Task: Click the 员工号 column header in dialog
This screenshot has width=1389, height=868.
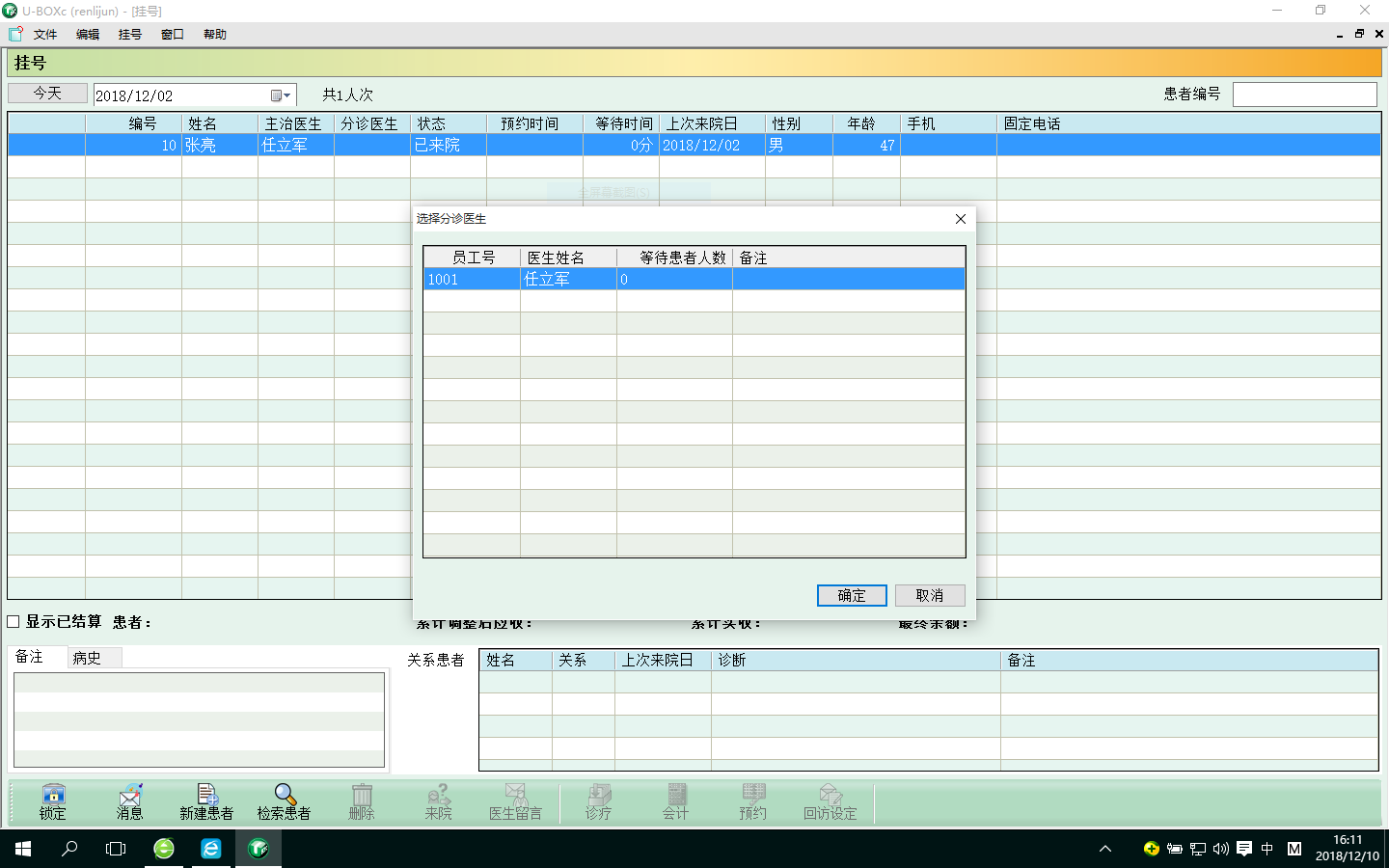Action: click(473, 258)
